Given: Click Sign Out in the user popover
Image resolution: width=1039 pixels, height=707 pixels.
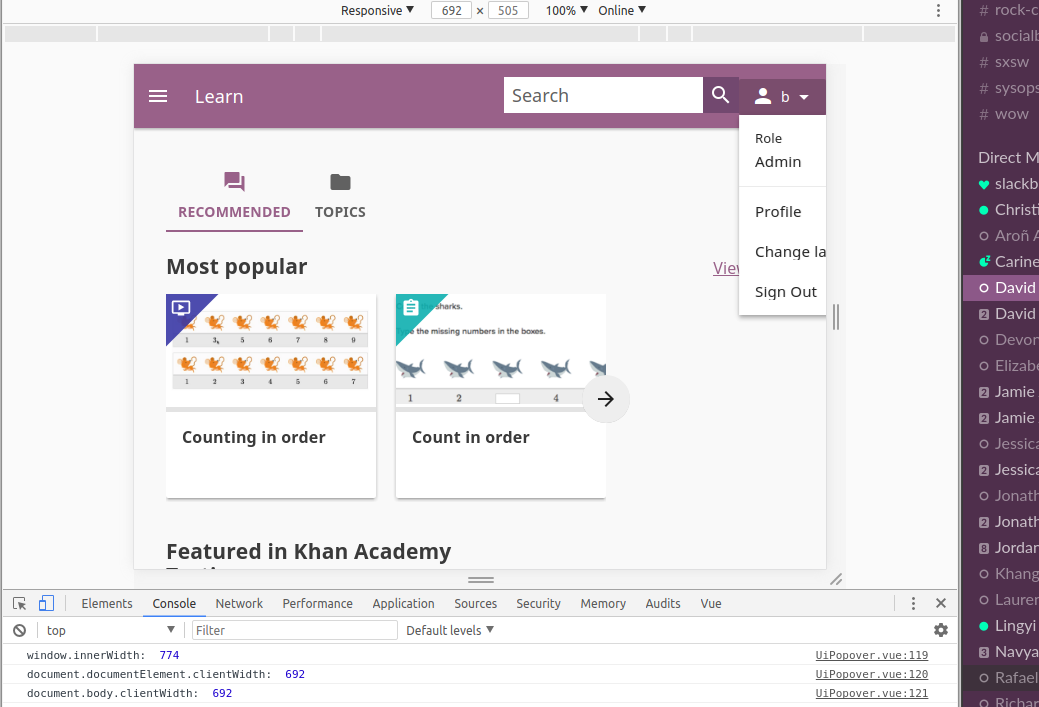Looking at the screenshot, I should point(785,291).
